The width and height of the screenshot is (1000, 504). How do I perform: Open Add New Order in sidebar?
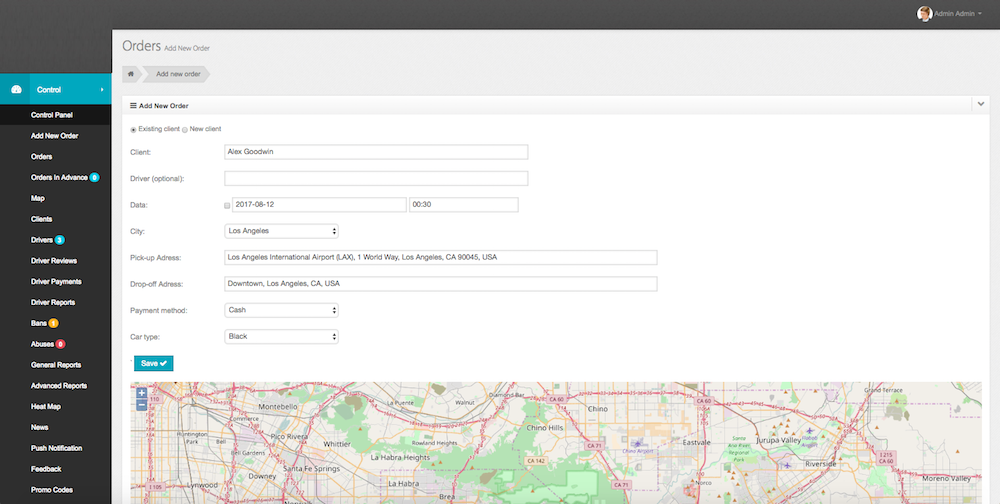tap(55, 136)
